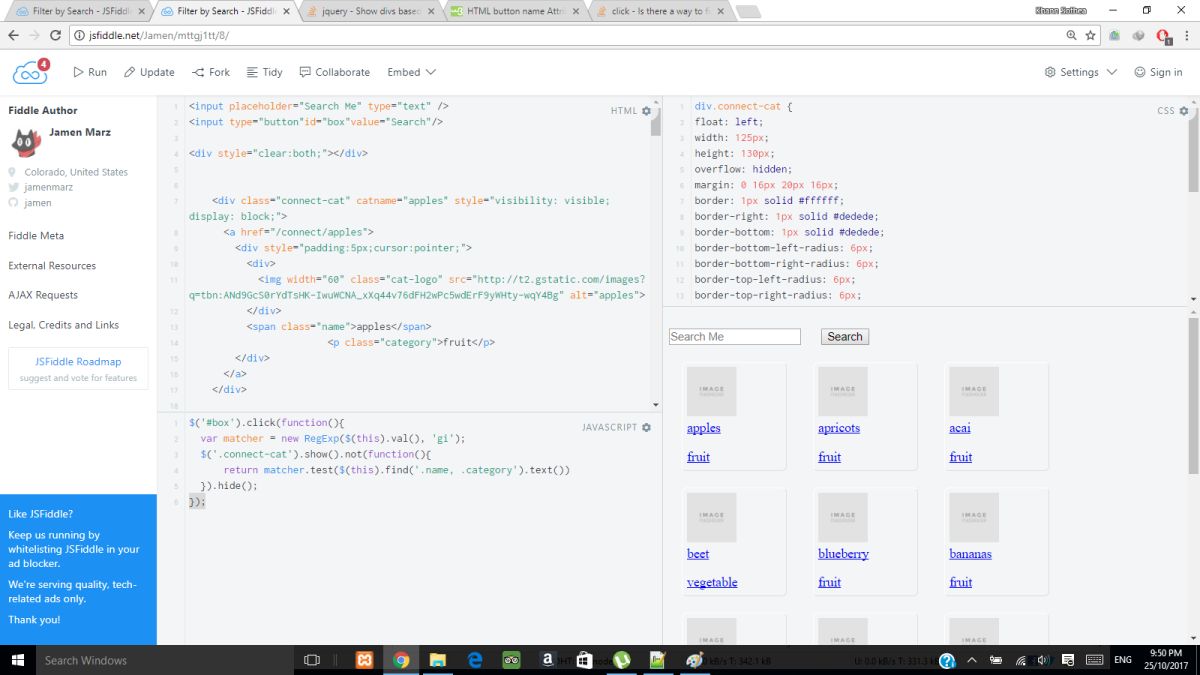
Task: Click the green extension icon
Action: click(1115, 35)
